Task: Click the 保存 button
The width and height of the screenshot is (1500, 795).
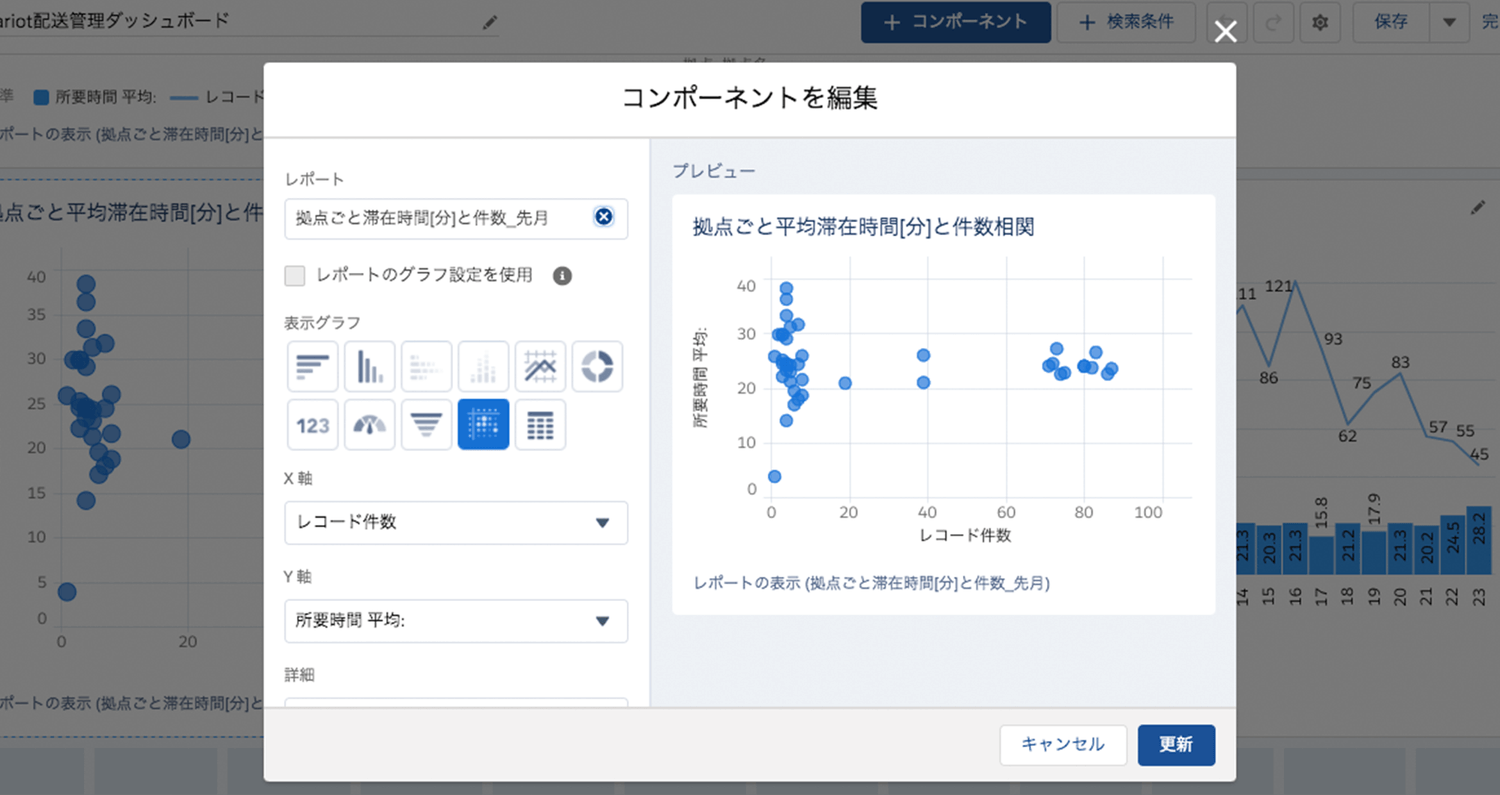Action: 1392,22
